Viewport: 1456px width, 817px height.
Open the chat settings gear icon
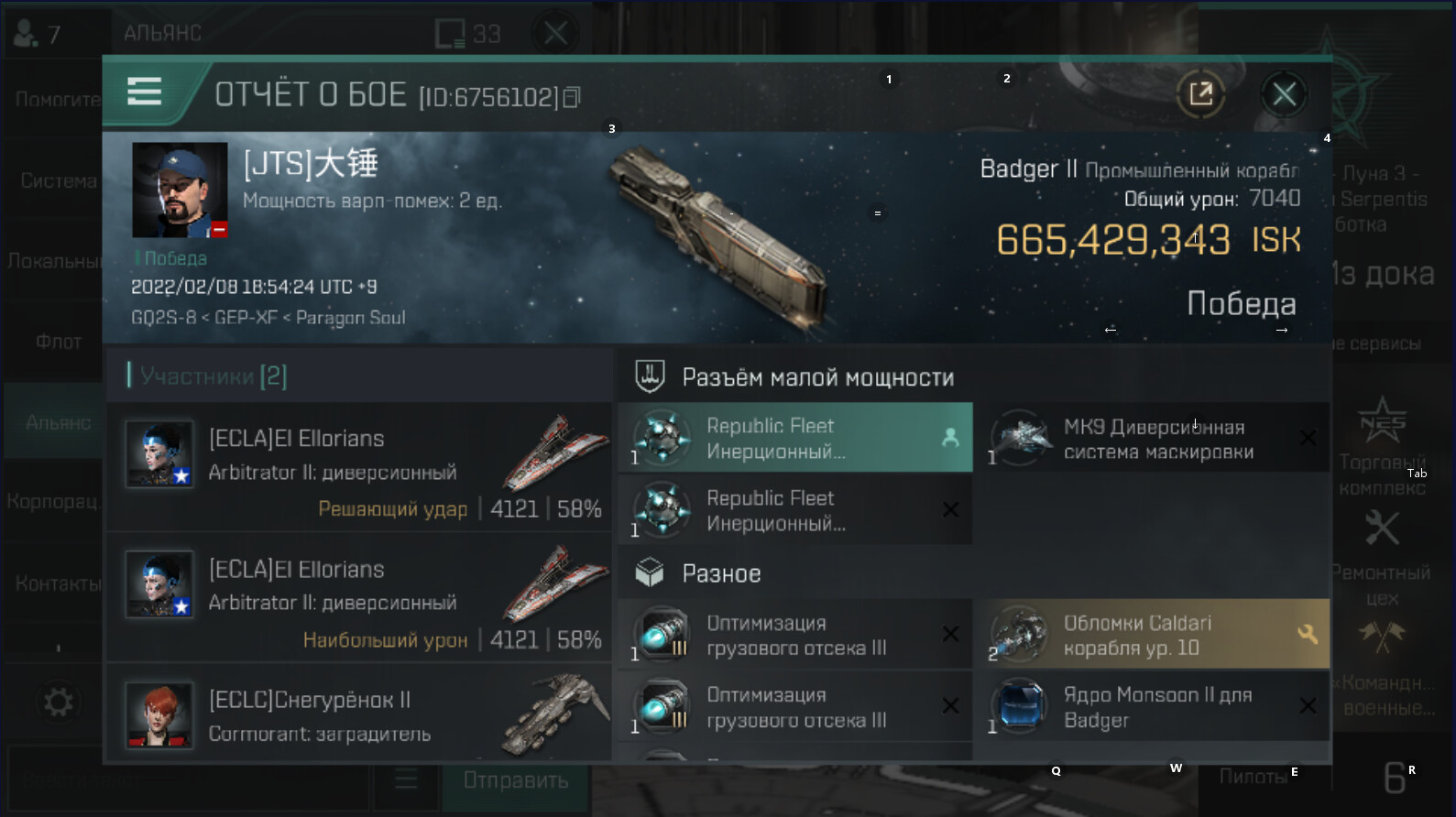(58, 703)
